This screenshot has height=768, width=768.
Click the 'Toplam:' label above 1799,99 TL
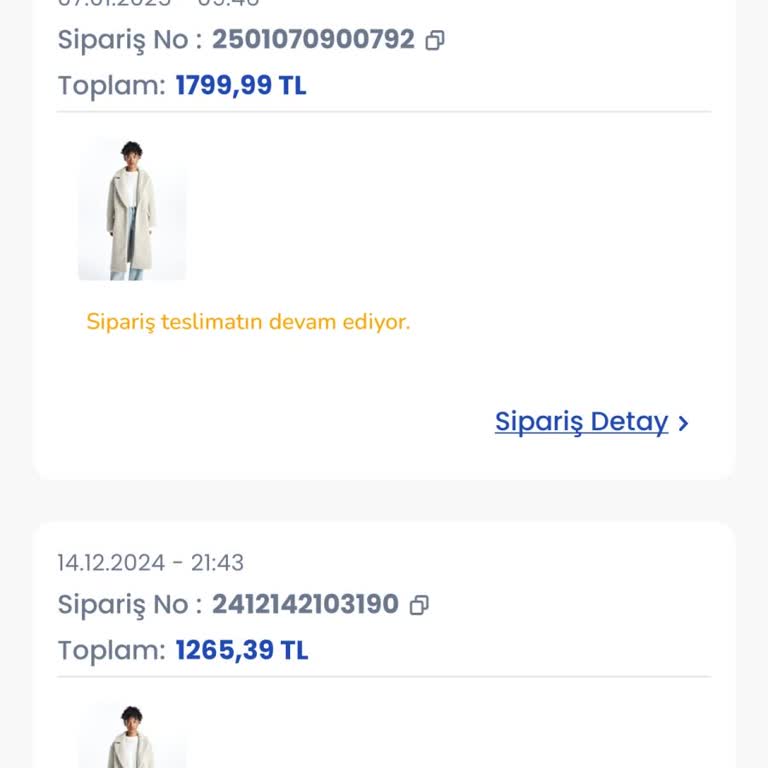coord(111,86)
